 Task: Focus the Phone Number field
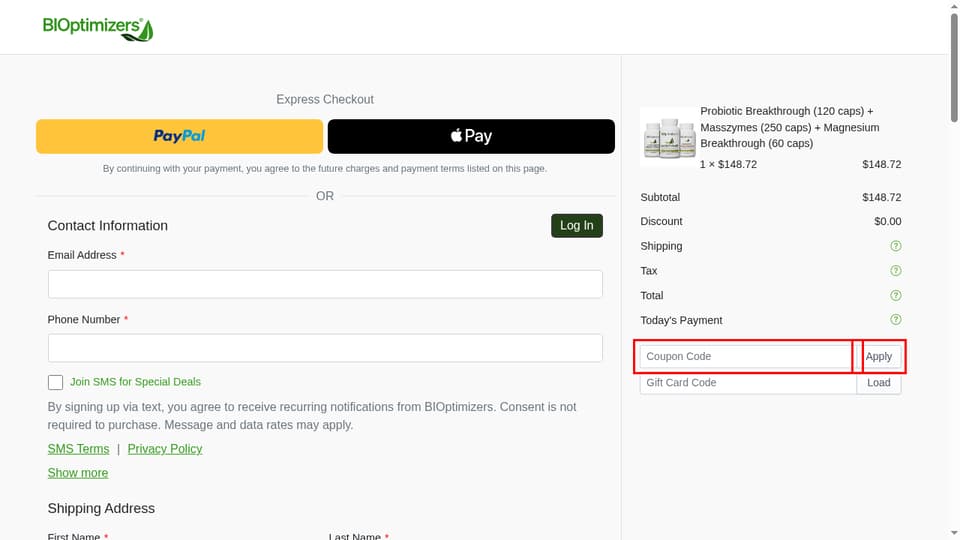[x=325, y=348]
